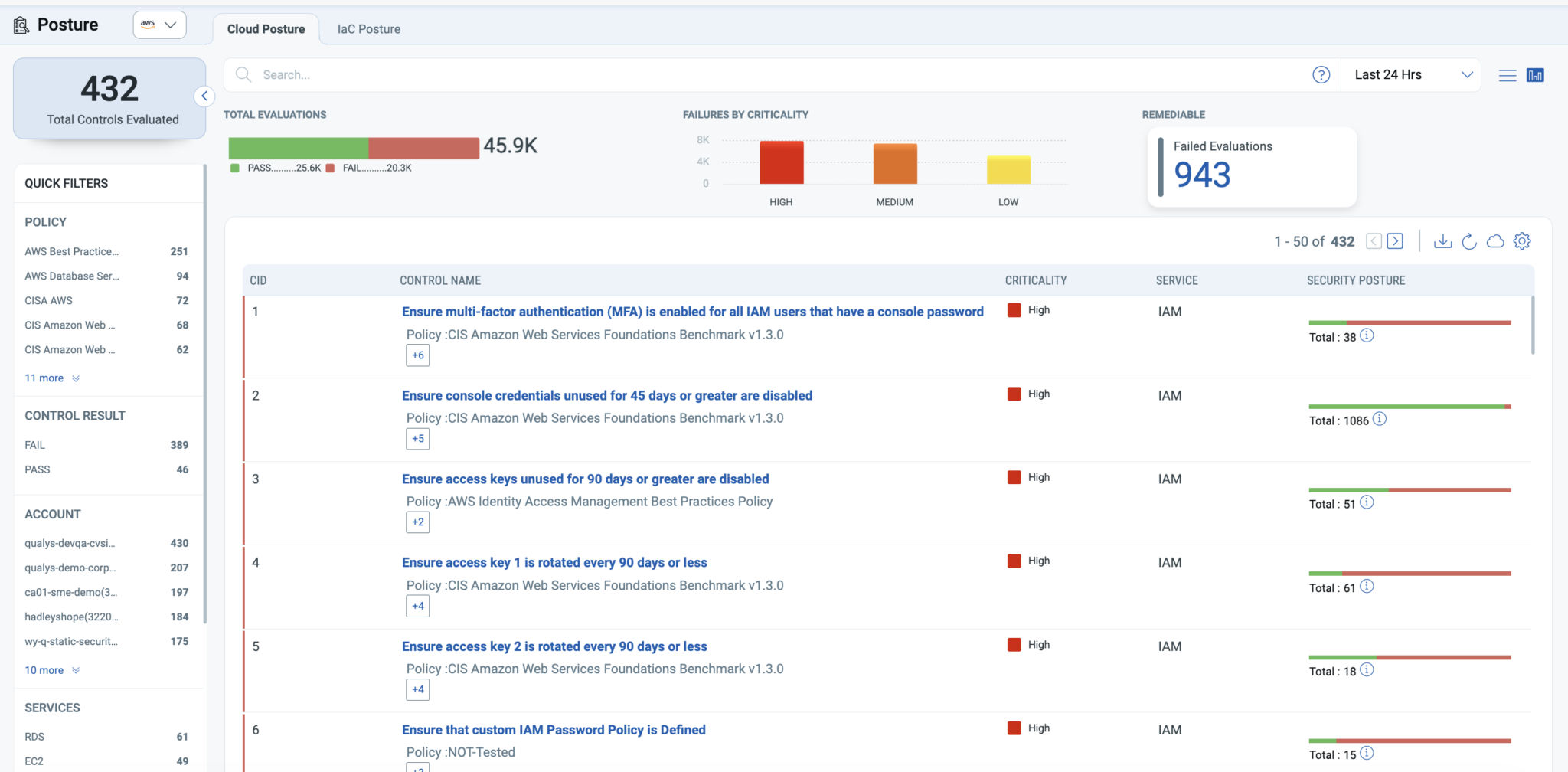The width and height of the screenshot is (1568, 772).
Task: Expand 10 more accounts
Action: coord(52,670)
